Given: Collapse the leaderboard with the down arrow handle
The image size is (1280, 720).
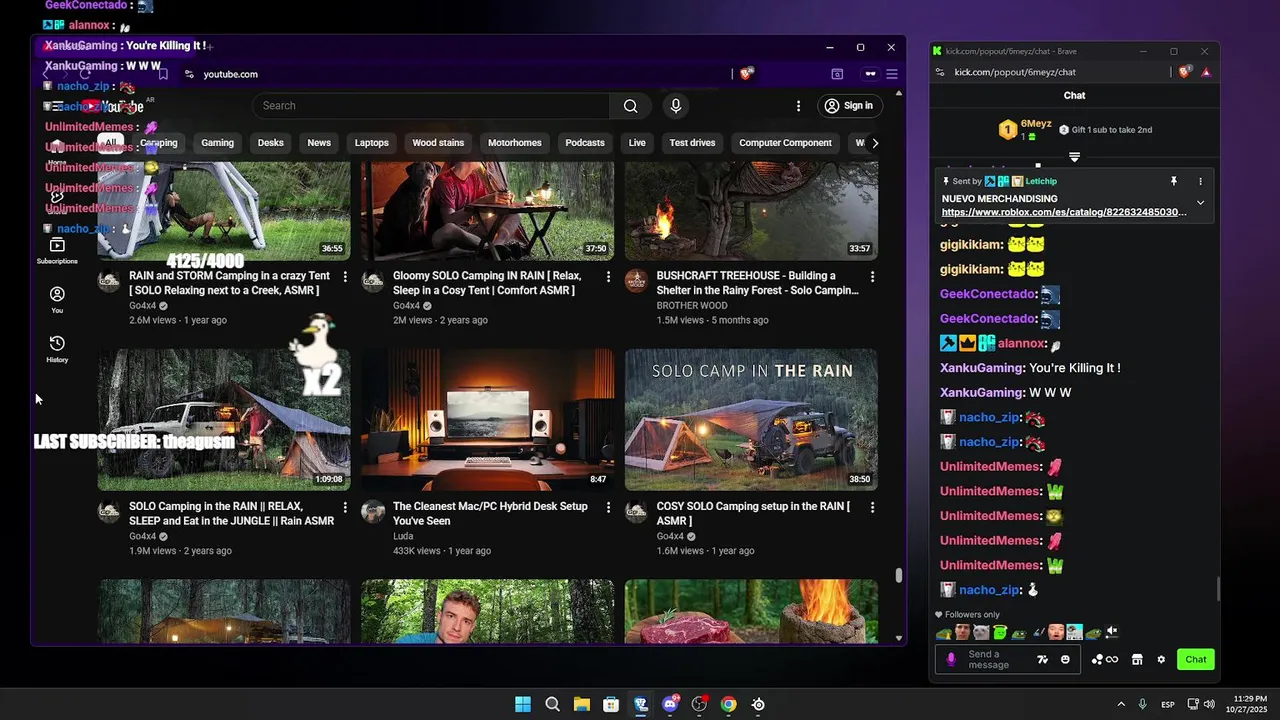Looking at the screenshot, I should coord(1074,157).
